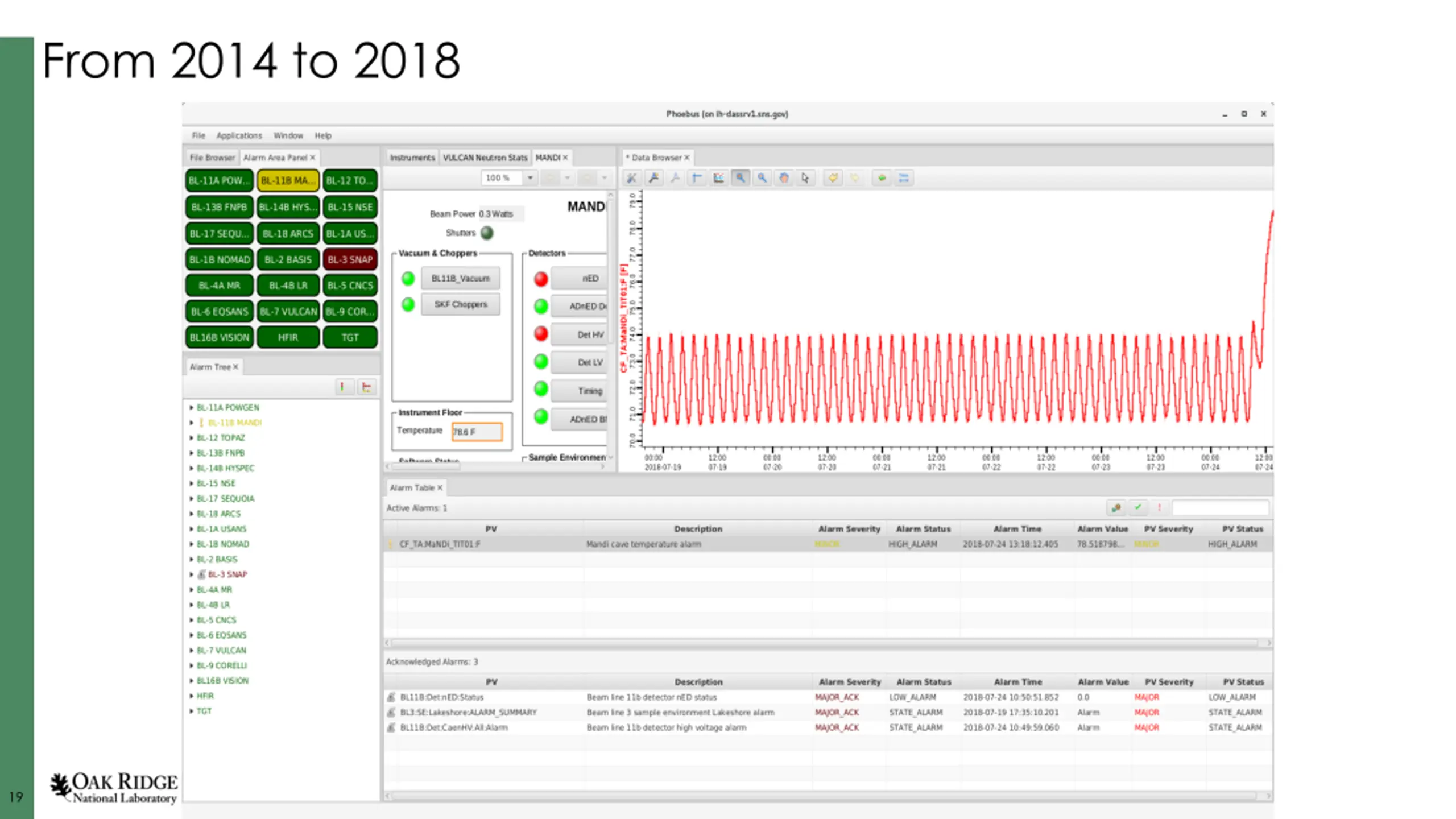The image size is (1456, 819).
Task: Activate the pan hand tool
Action: click(x=784, y=178)
